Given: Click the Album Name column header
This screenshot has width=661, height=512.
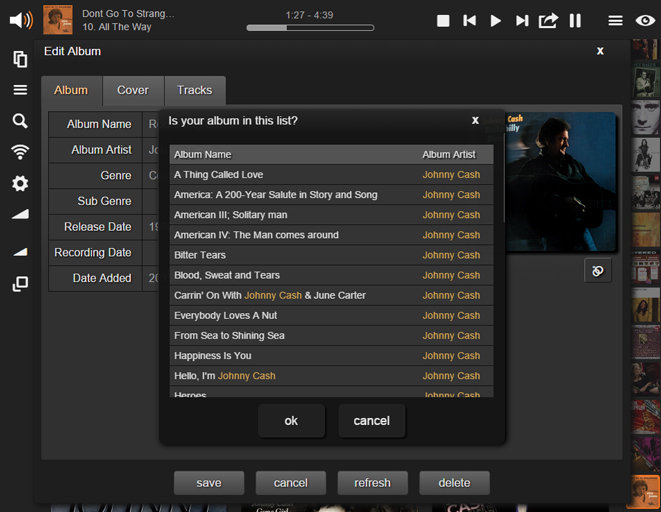Looking at the screenshot, I should click(x=202, y=155).
